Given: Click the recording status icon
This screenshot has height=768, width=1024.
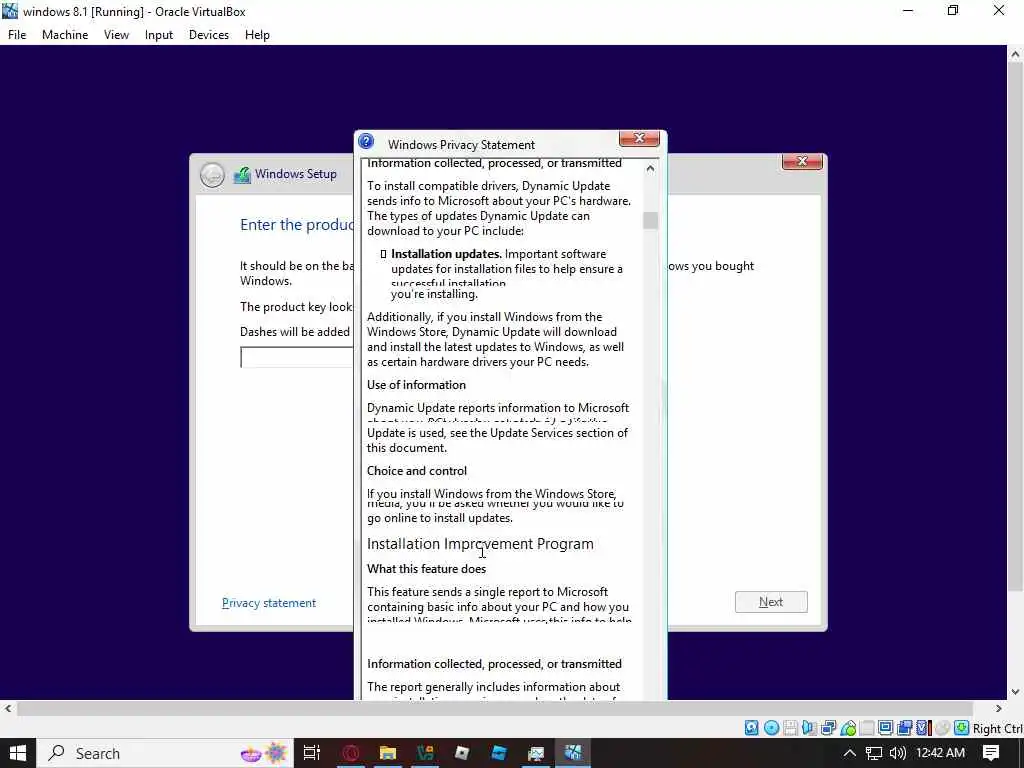Looking at the screenshot, I should (904, 728).
